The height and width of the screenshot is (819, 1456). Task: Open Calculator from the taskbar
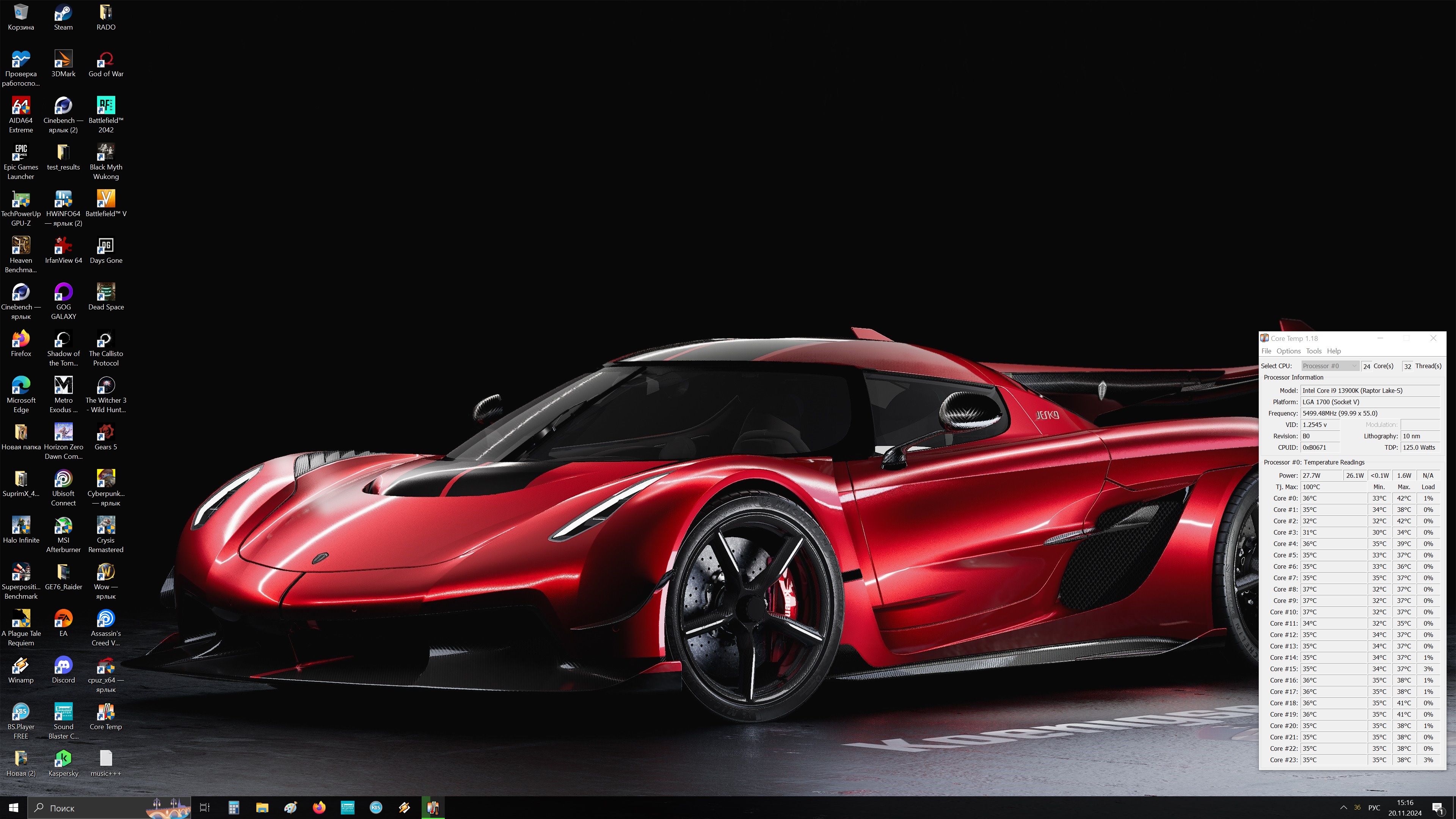[234, 808]
